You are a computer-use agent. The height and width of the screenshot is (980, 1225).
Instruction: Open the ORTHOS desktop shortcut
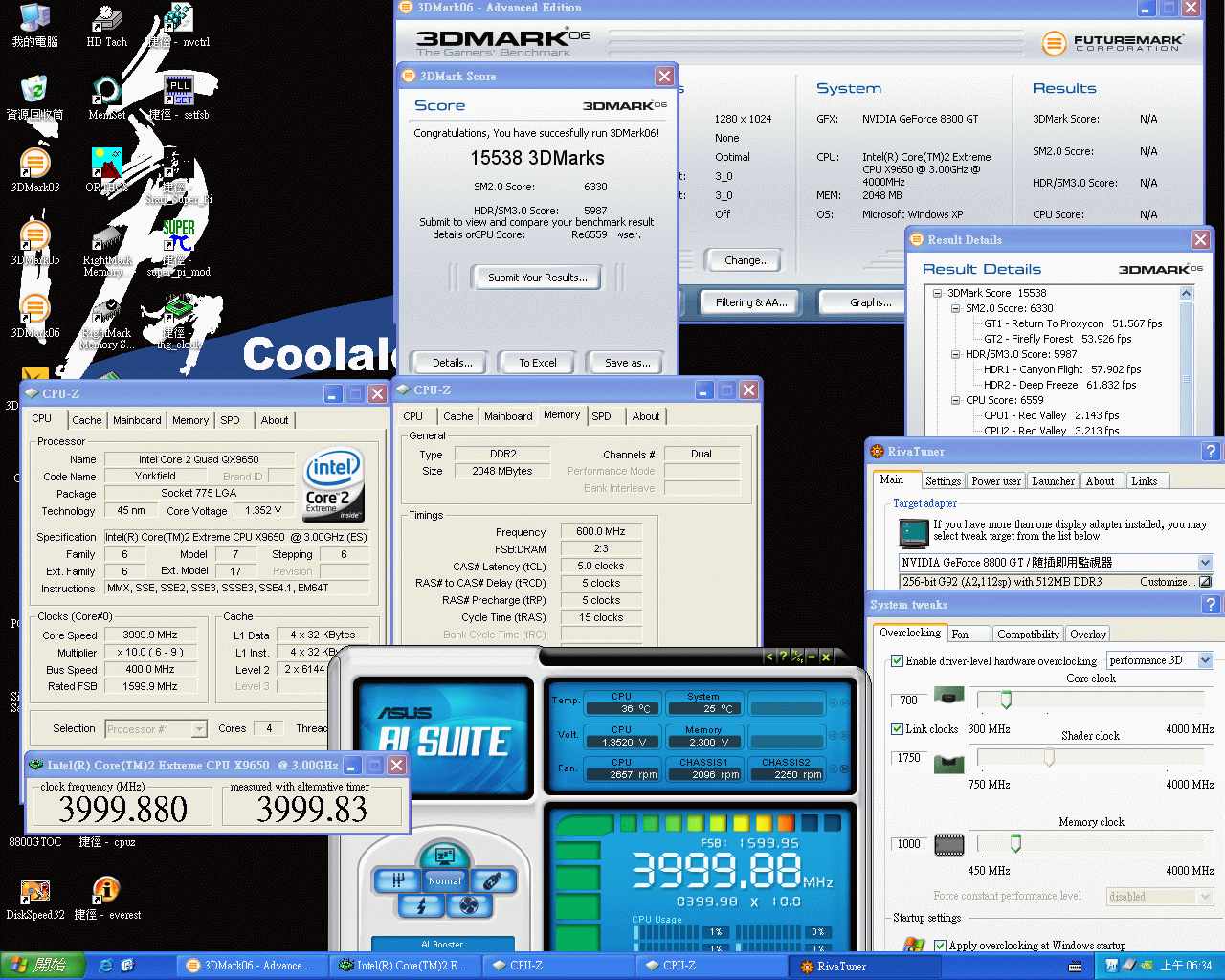(106, 169)
